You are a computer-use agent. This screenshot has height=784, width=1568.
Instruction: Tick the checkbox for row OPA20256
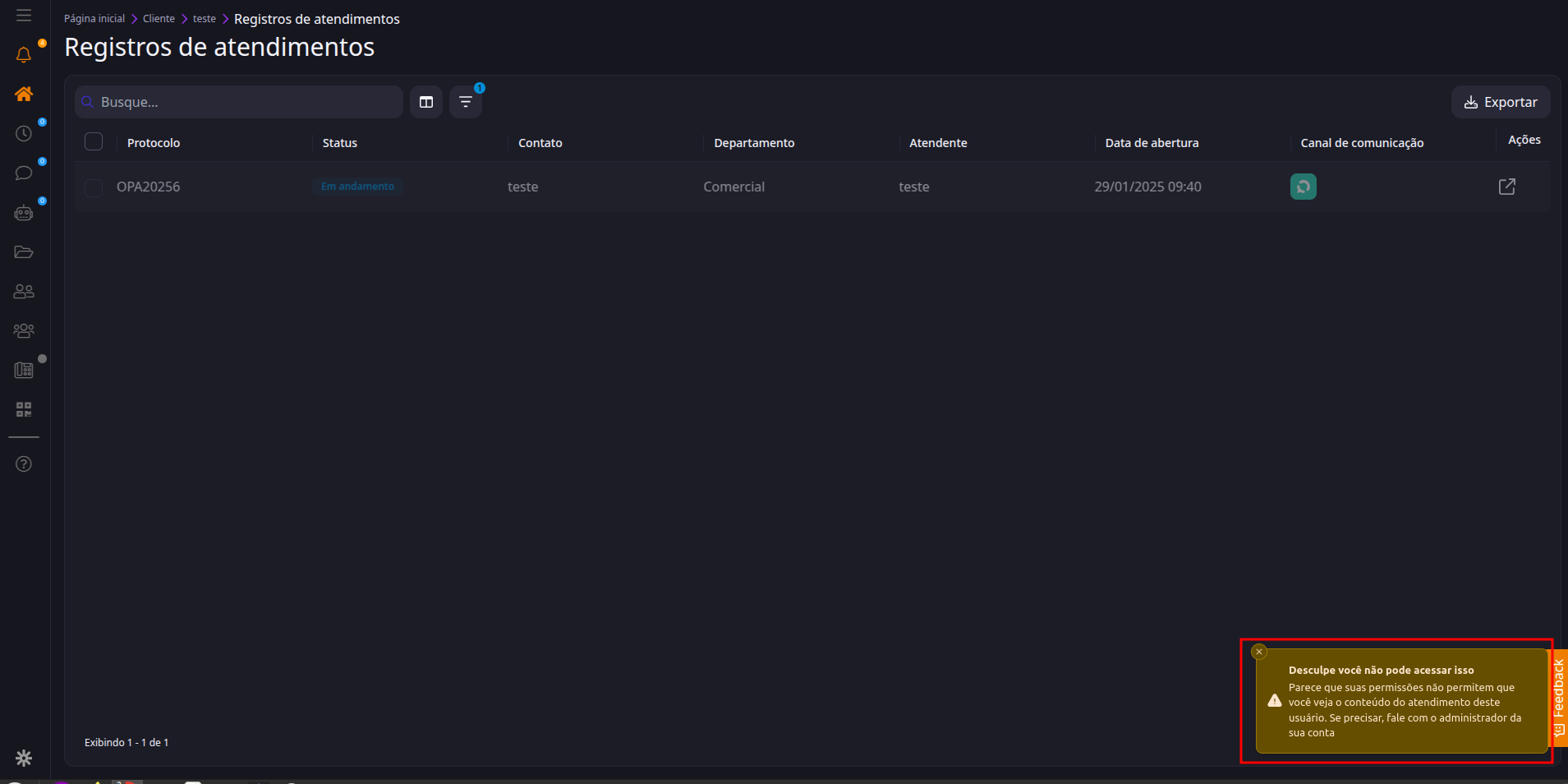pyautogui.click(x=94, y=187)
